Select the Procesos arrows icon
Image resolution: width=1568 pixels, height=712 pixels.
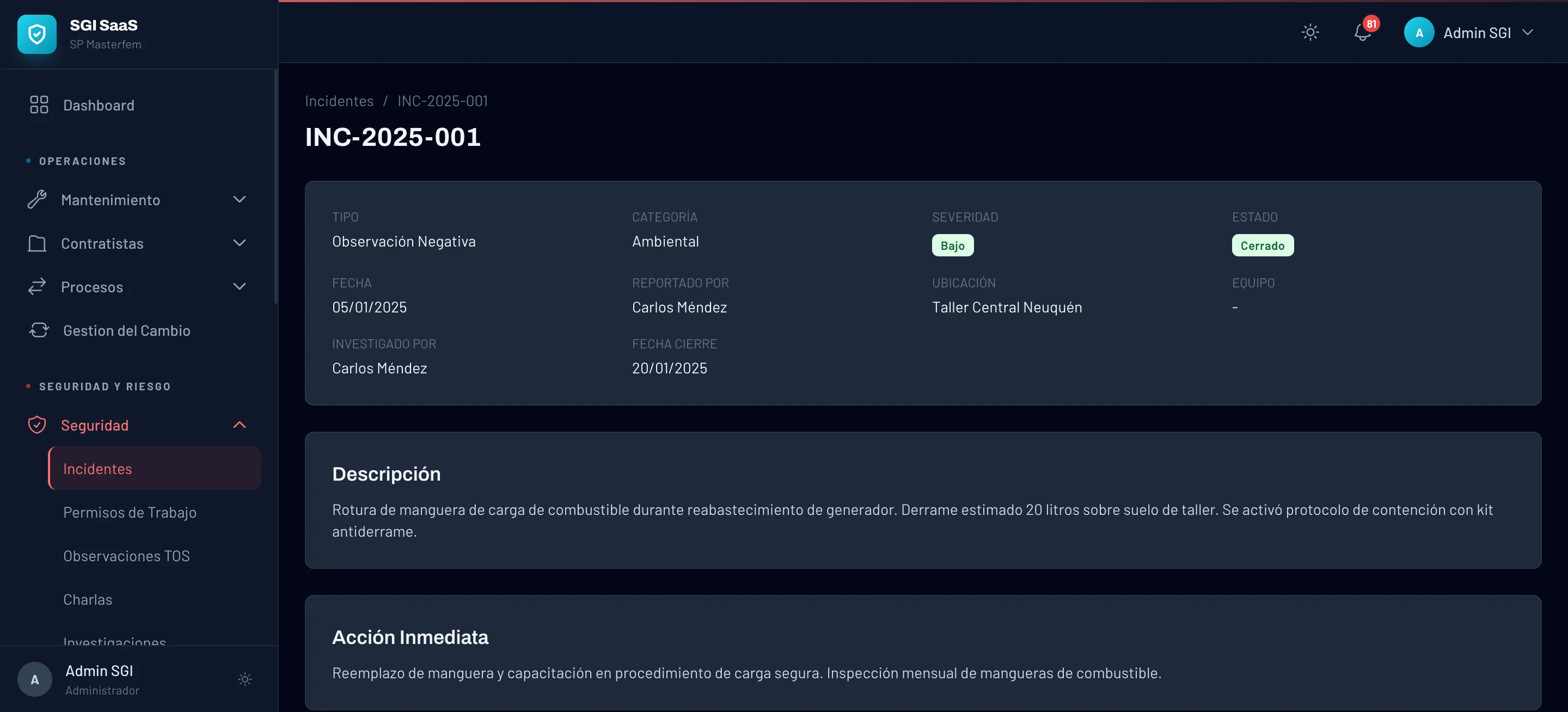click(38, 287)
